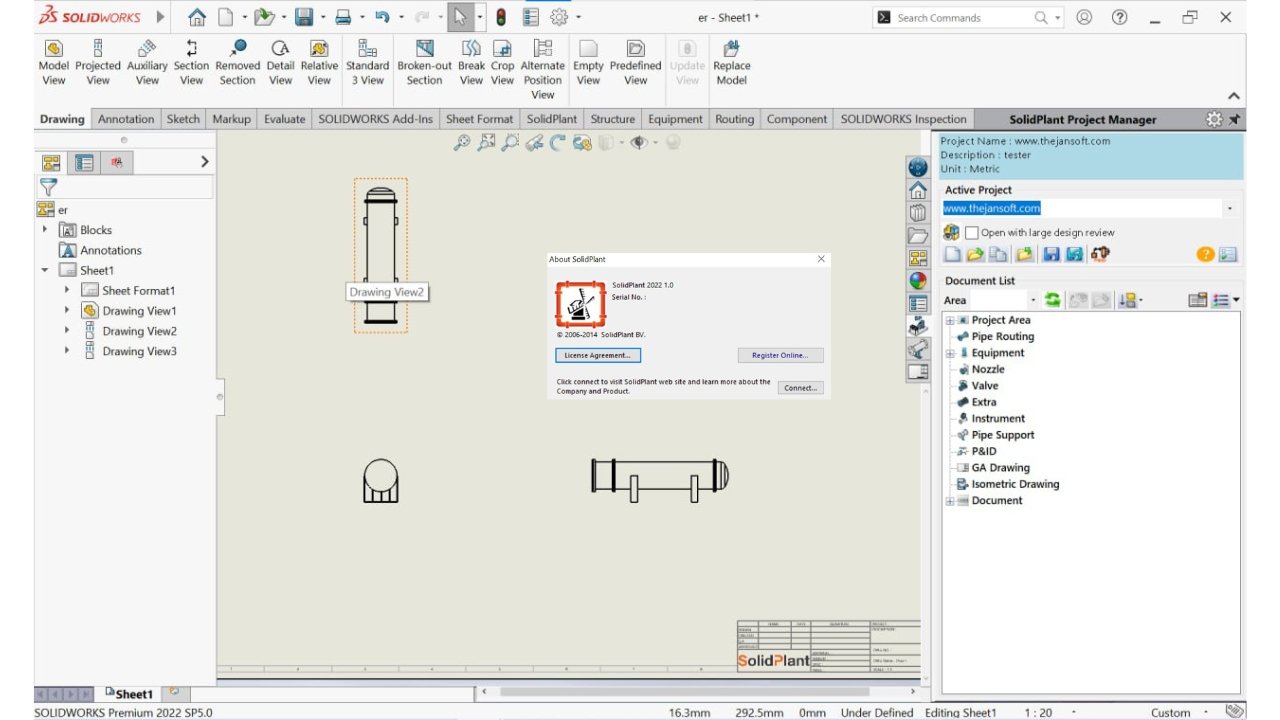
Task: Expand the Blocks folder
Action: (45, 230)
